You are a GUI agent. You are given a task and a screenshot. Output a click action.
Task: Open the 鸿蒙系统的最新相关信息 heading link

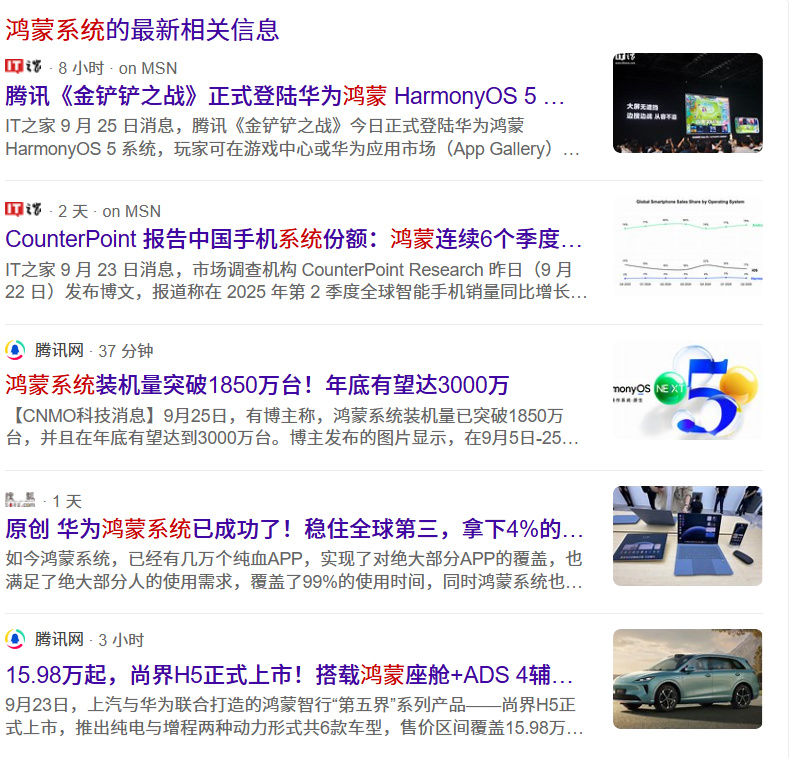142,30
